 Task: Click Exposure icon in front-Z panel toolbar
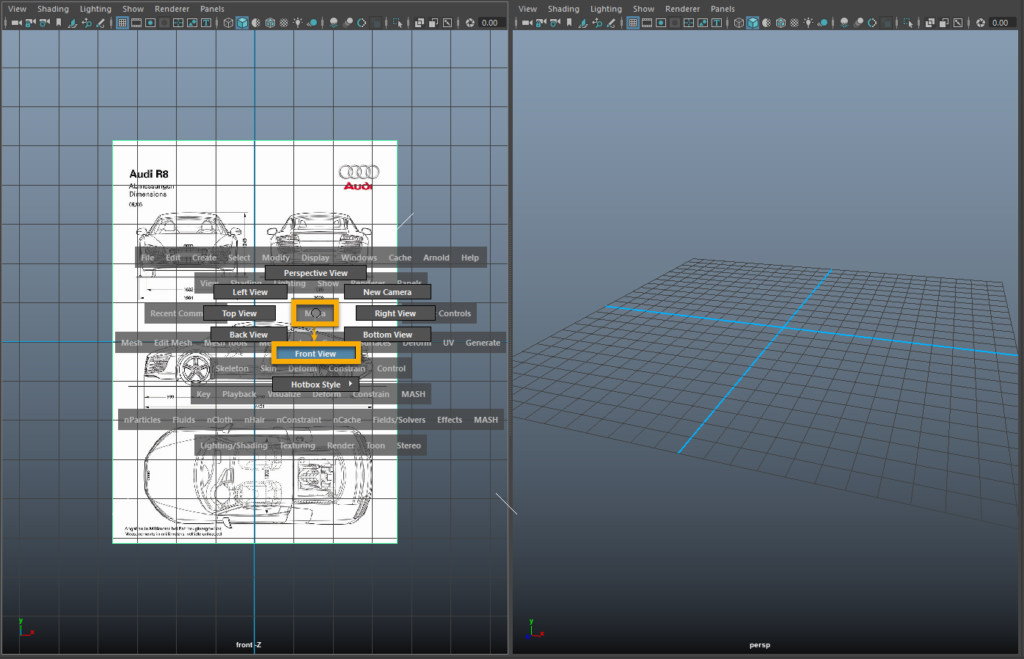(470, 23)
